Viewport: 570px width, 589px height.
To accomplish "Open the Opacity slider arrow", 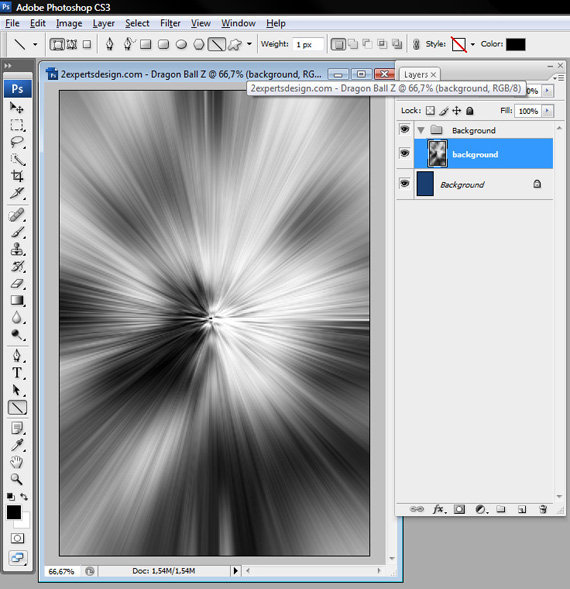I will click(547, 91).
